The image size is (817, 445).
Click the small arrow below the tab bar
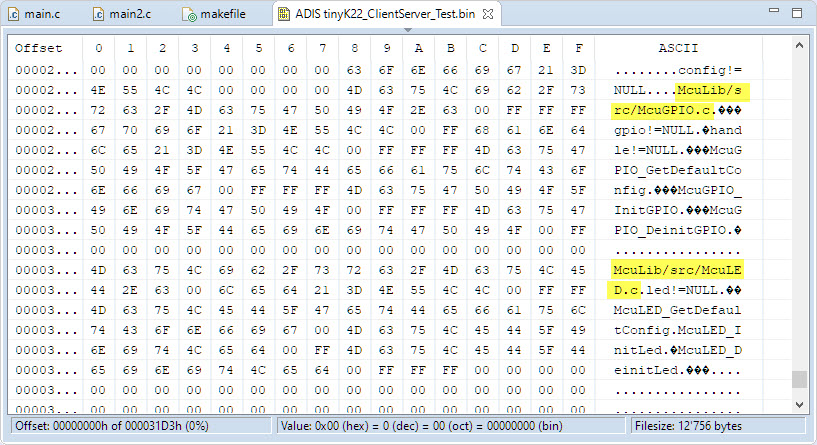[x=408, y=30]
